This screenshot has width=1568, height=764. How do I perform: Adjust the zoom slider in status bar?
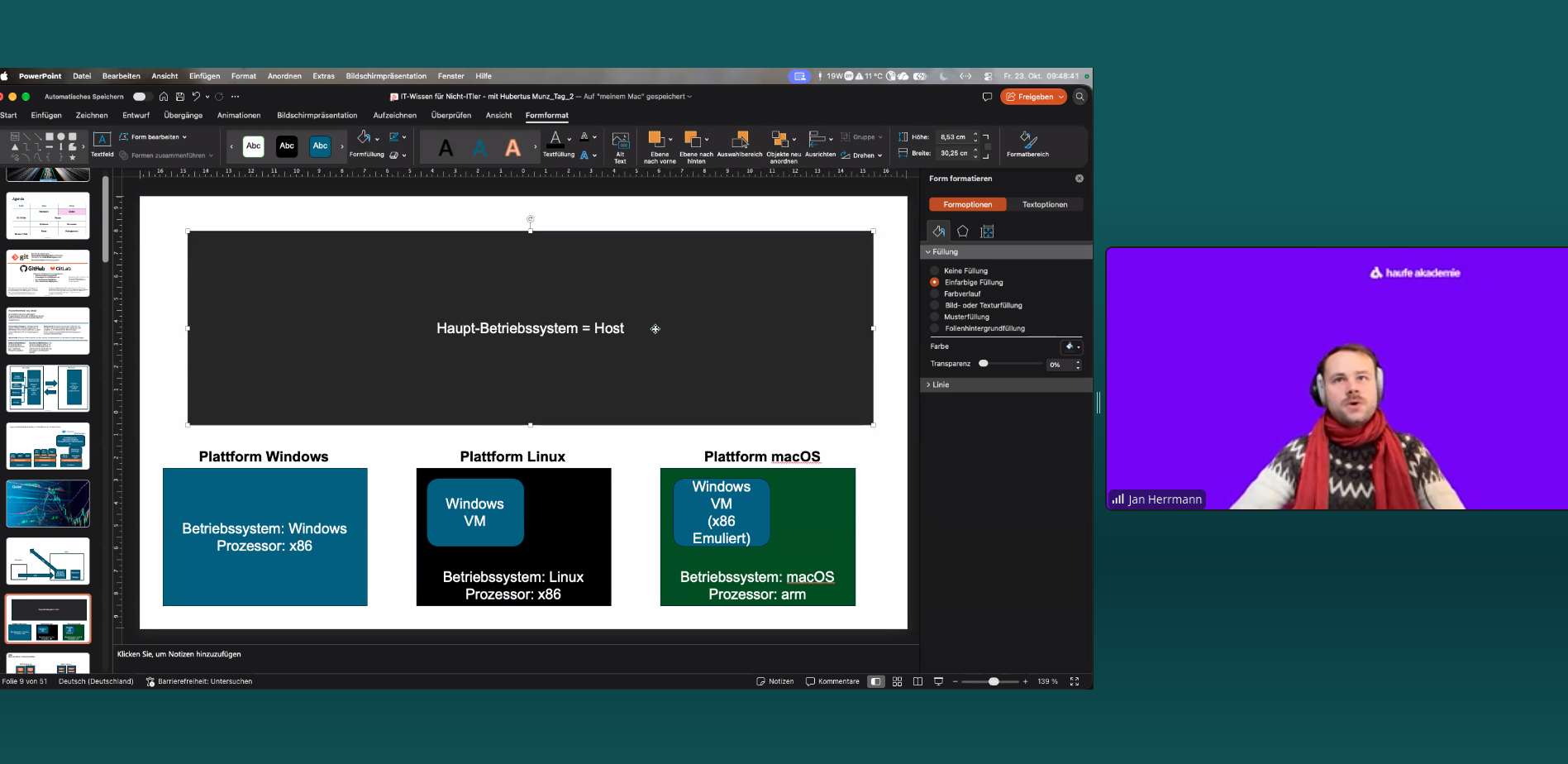tap(994, 681)
